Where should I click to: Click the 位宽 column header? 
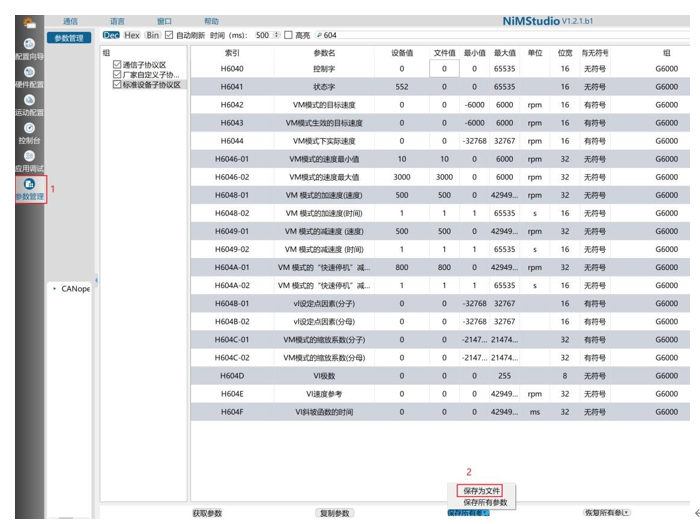pyautogui.click(x=565, y=53)
